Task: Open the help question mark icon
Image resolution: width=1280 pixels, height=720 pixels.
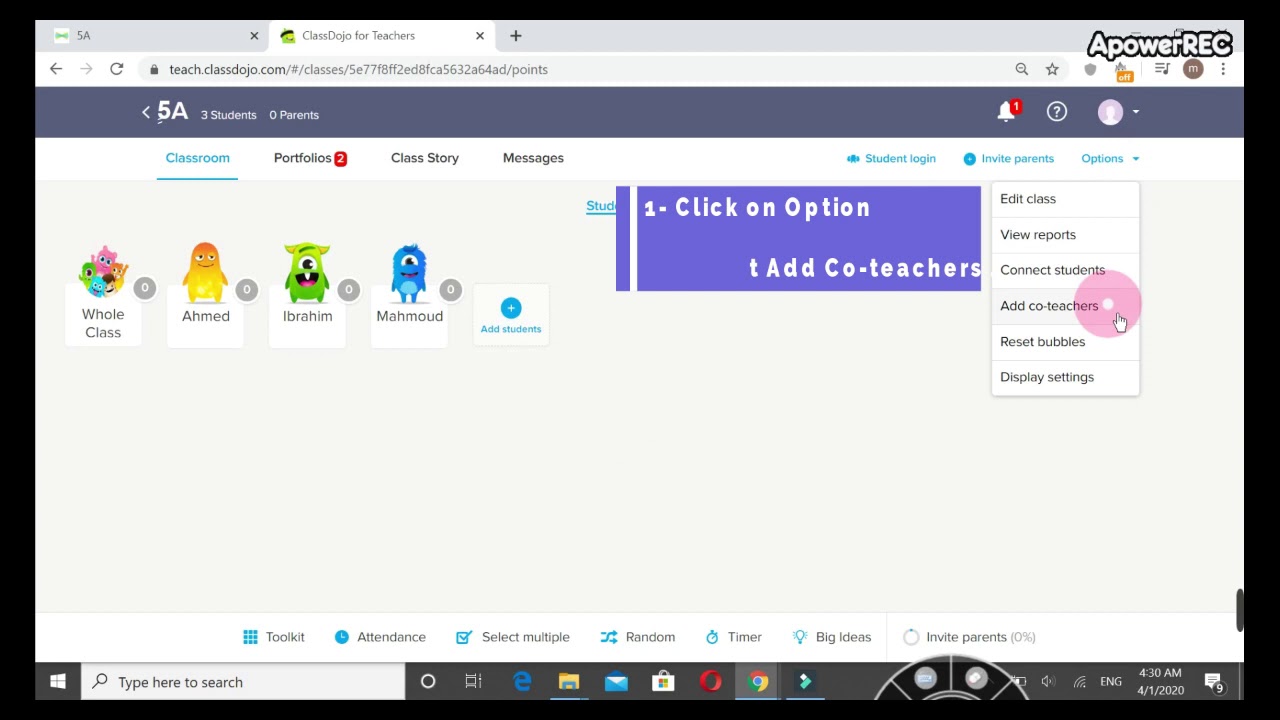Action: pyautogui.click(x=1057, y=112)
